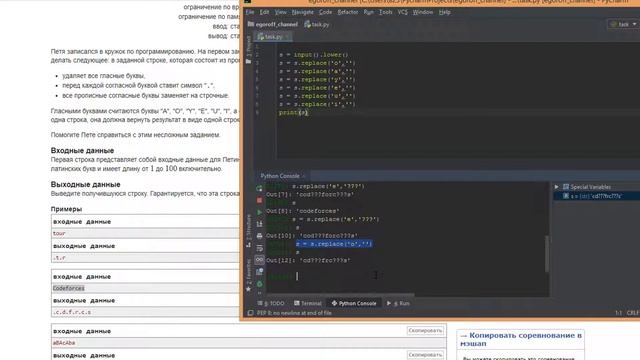This screenshot has height=360, width=640.
Task: Click the print icon in console toolbar
Action: click(259, 236)
